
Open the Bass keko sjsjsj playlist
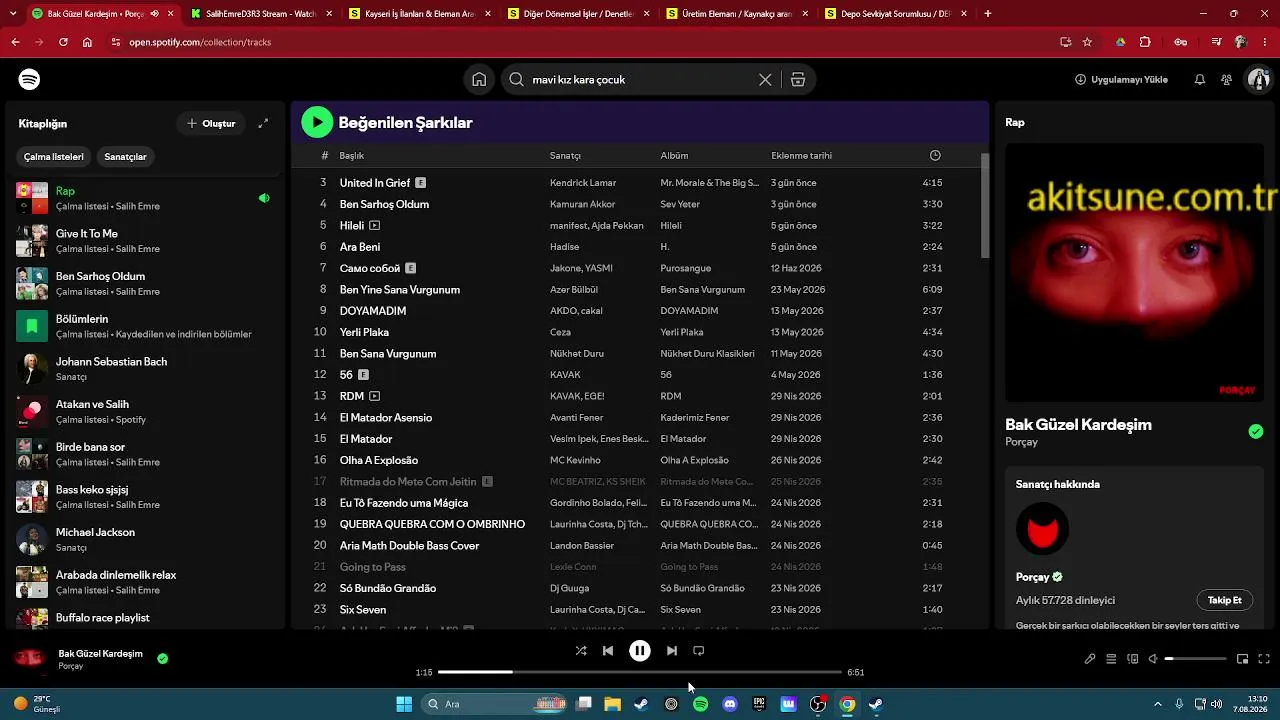coord(145,497)
